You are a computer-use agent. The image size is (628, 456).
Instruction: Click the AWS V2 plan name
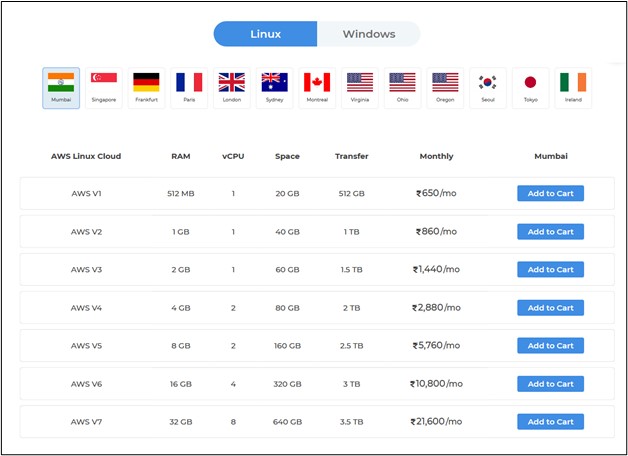[87, 232]
